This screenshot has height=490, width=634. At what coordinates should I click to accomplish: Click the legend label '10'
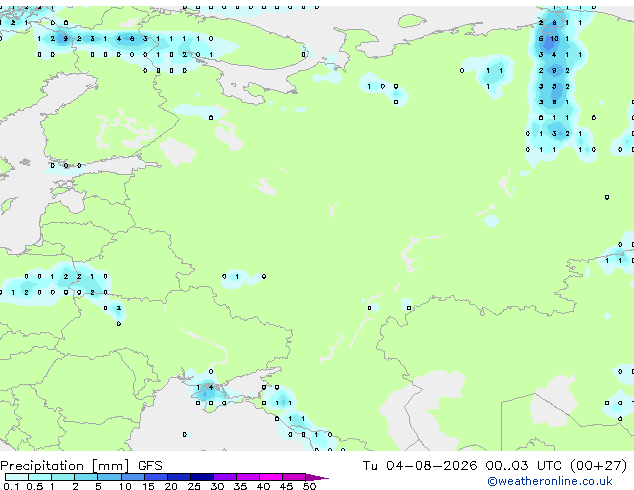[125, 486]
